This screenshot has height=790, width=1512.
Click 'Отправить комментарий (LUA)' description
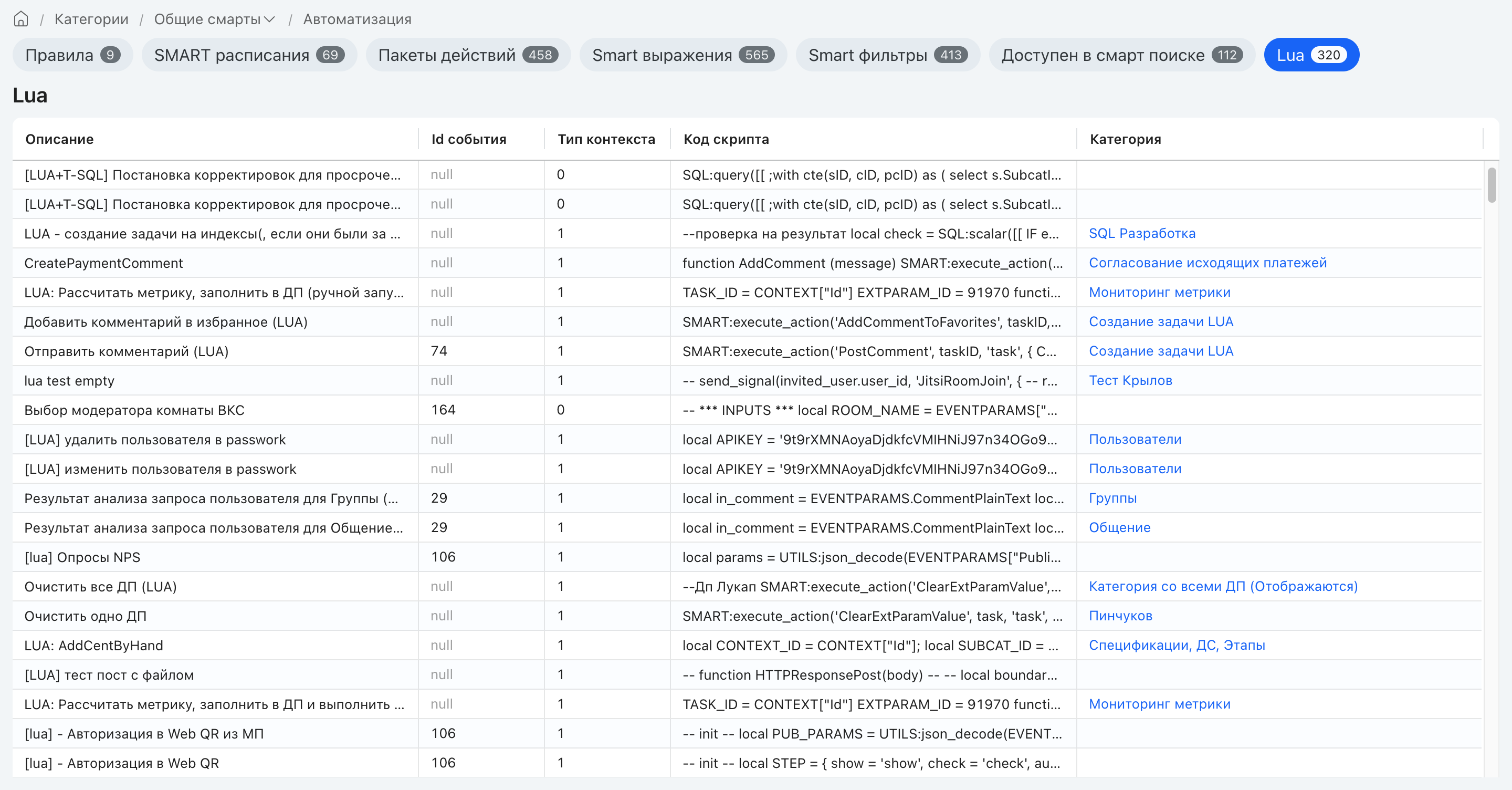coord(126,351)
